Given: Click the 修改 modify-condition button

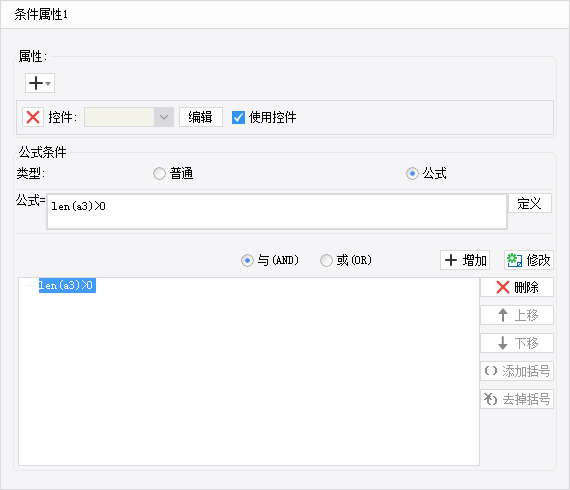Looking at the screenshot, I should click(x=529, y=260).
